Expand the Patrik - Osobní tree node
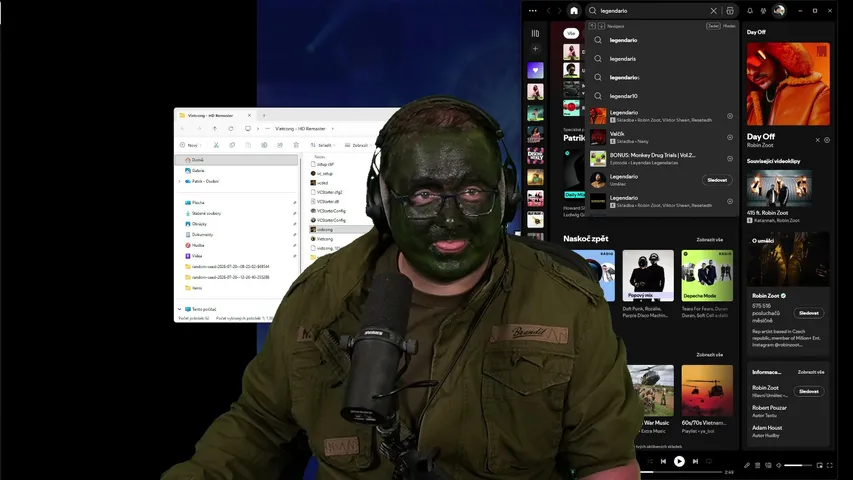This screenshot has width=853, height=480. 180,181
